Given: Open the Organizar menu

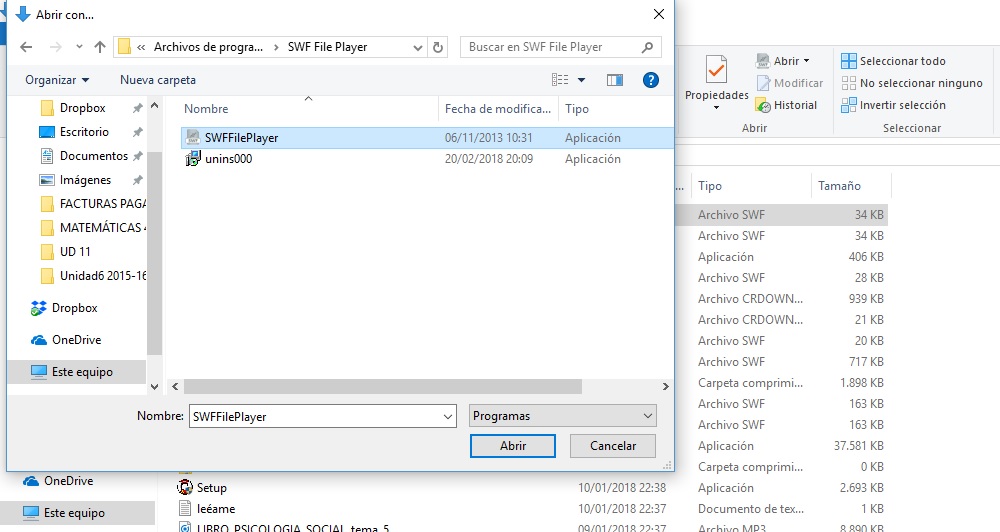Looking at the screenshot, I should [57, 80].
